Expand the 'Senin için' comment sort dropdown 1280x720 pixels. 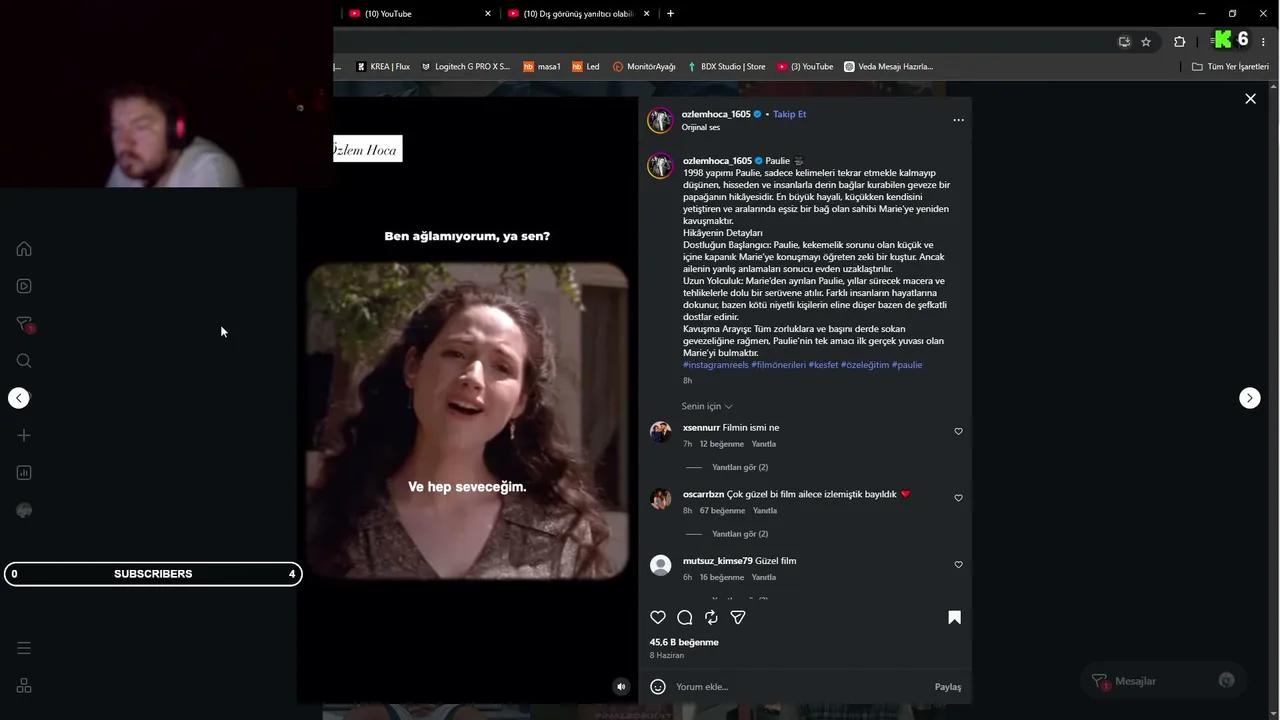[x=707, y=407]
